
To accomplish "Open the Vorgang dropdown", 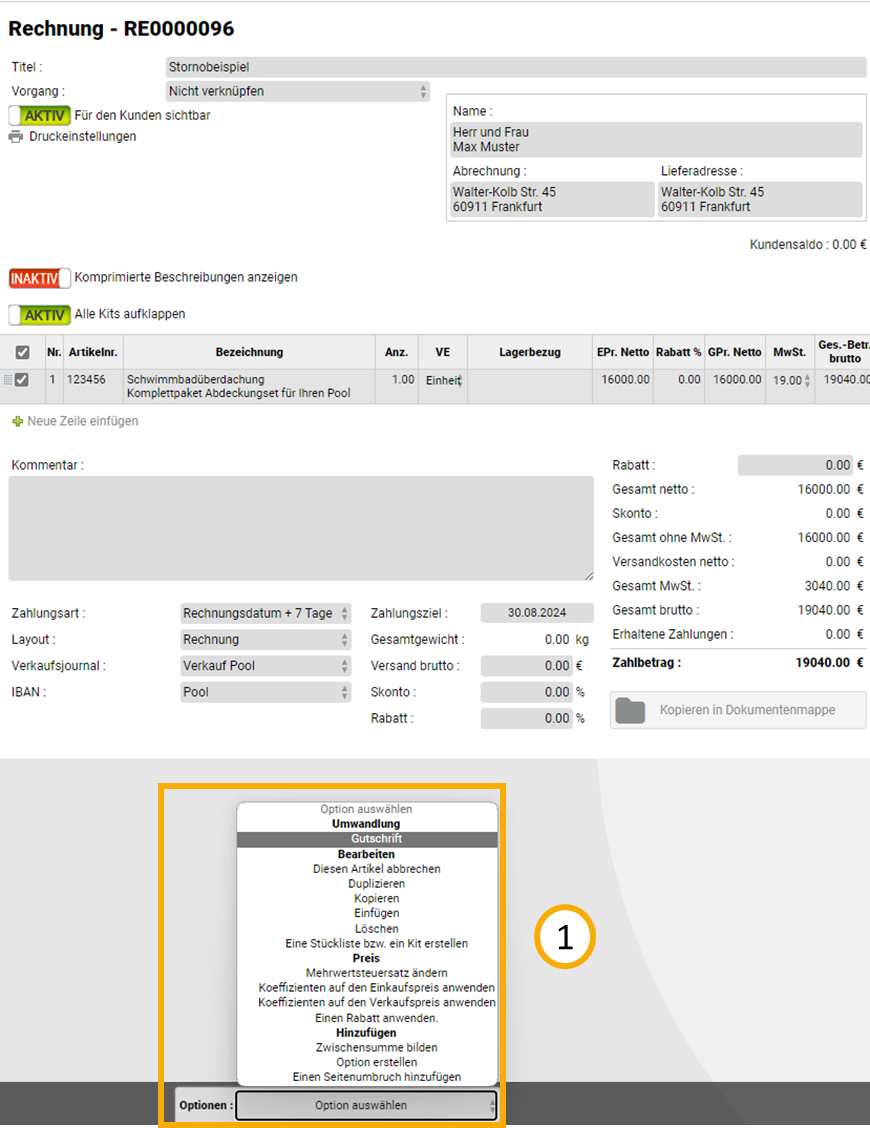I will [298, 91].
